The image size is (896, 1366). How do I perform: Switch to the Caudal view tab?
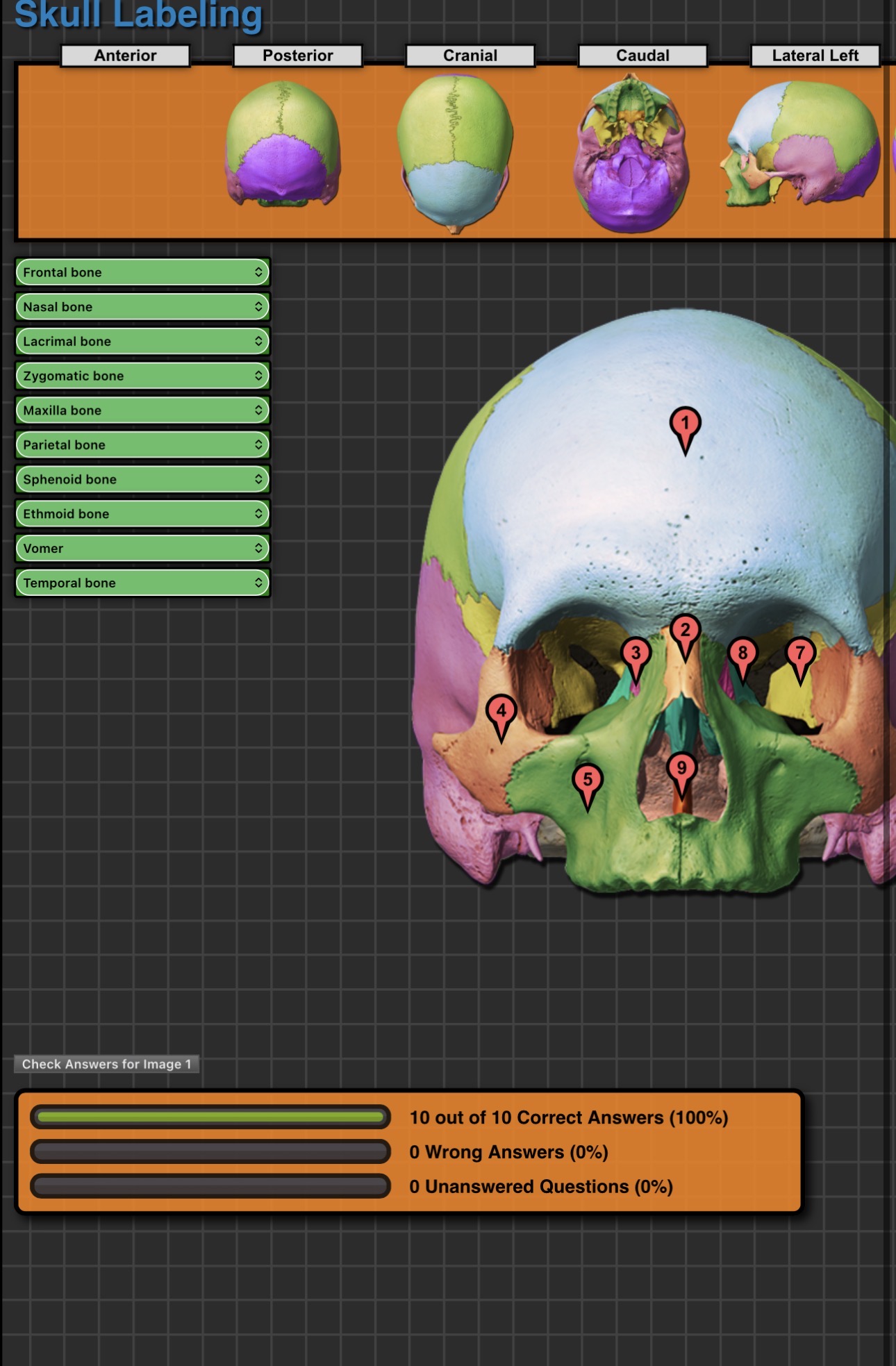[642, 56]
